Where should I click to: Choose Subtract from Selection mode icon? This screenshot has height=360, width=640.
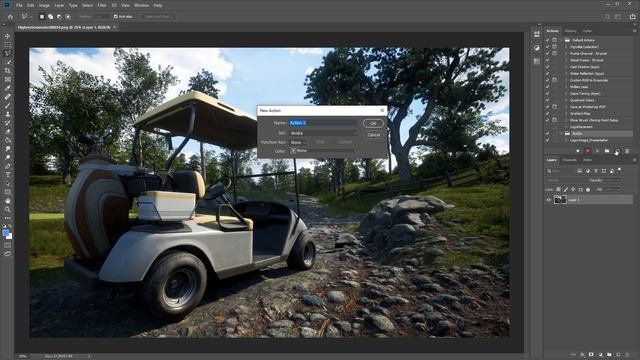click(x=59, y=17)
